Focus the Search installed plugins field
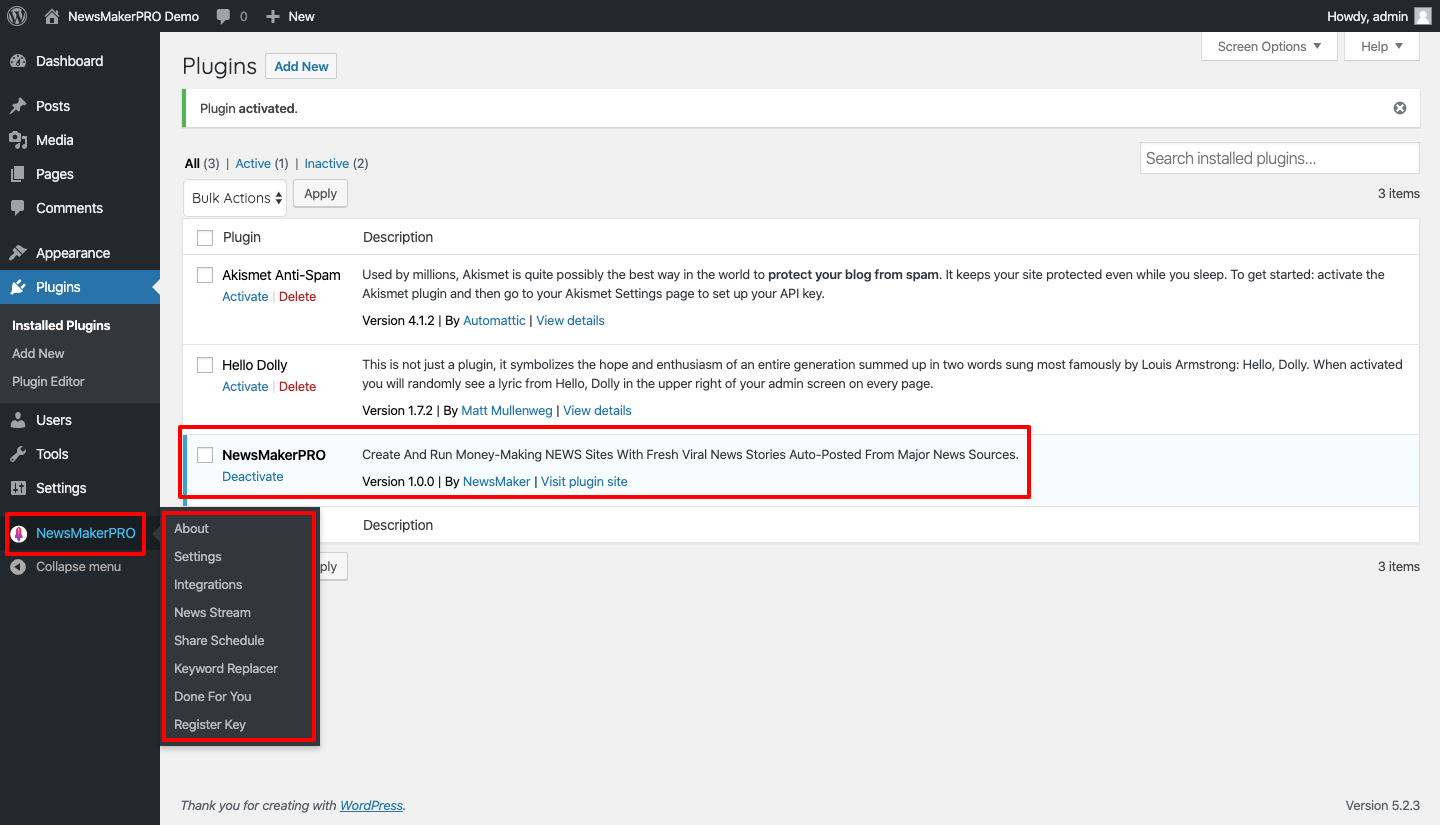This screenshot has width=1440, height=825. 1279,158
